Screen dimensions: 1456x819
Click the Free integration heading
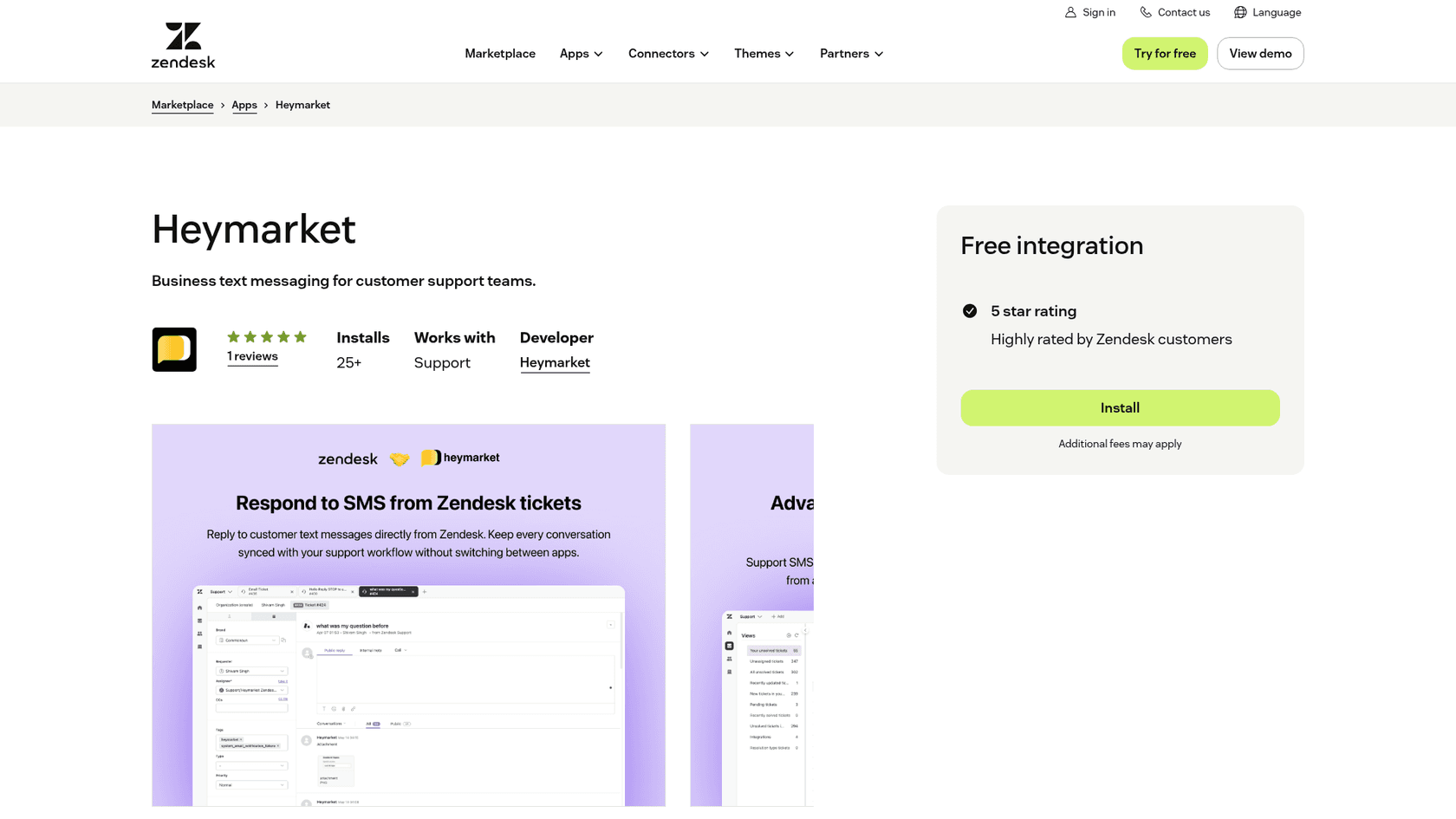pyautogui.click(x=1052, y=246)
